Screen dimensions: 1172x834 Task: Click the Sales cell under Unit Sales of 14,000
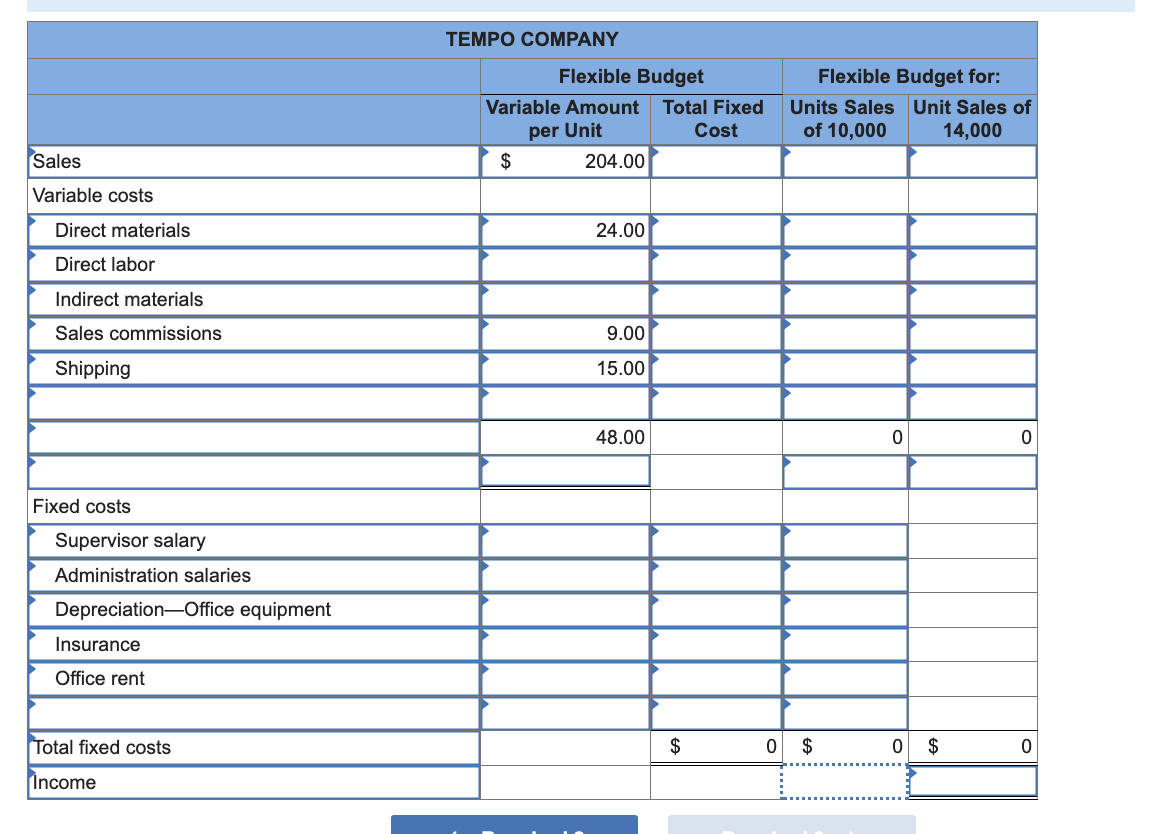click(x=972, y=161)
